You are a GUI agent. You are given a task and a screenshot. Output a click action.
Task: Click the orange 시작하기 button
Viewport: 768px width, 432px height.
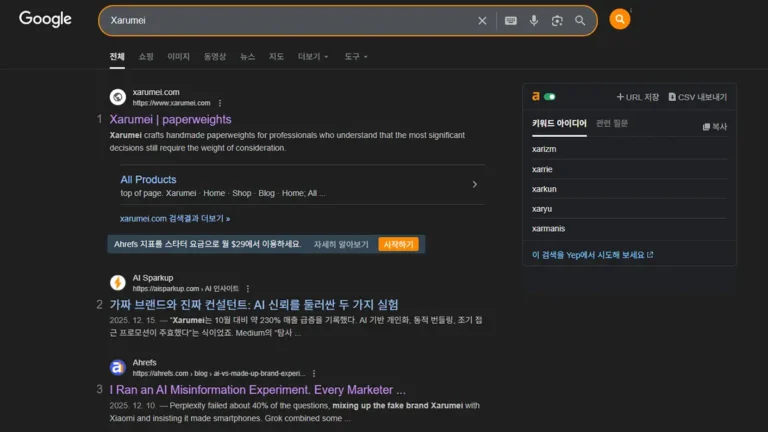coord(398,244)
